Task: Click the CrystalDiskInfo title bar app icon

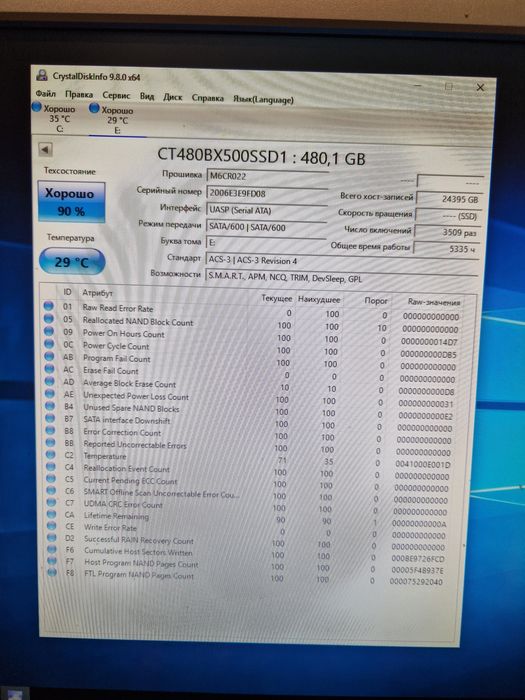Action: (42, 75)
